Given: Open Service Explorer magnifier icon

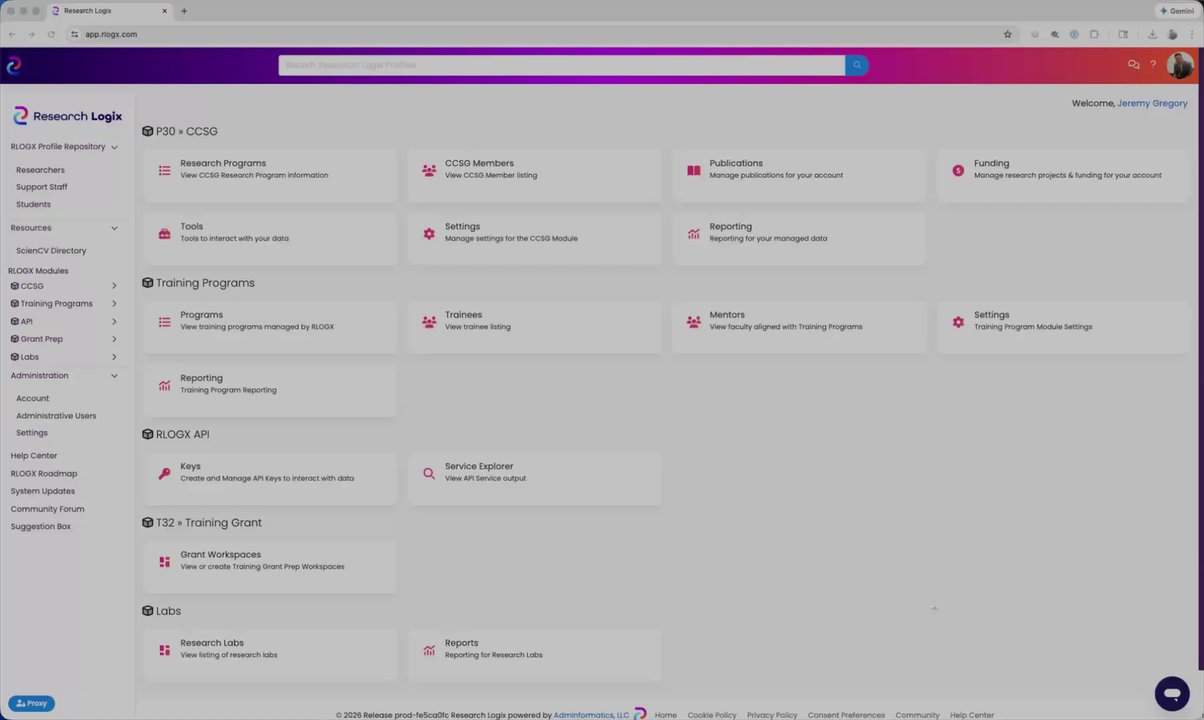Looking at the screenshot, I should pos(429,473).
